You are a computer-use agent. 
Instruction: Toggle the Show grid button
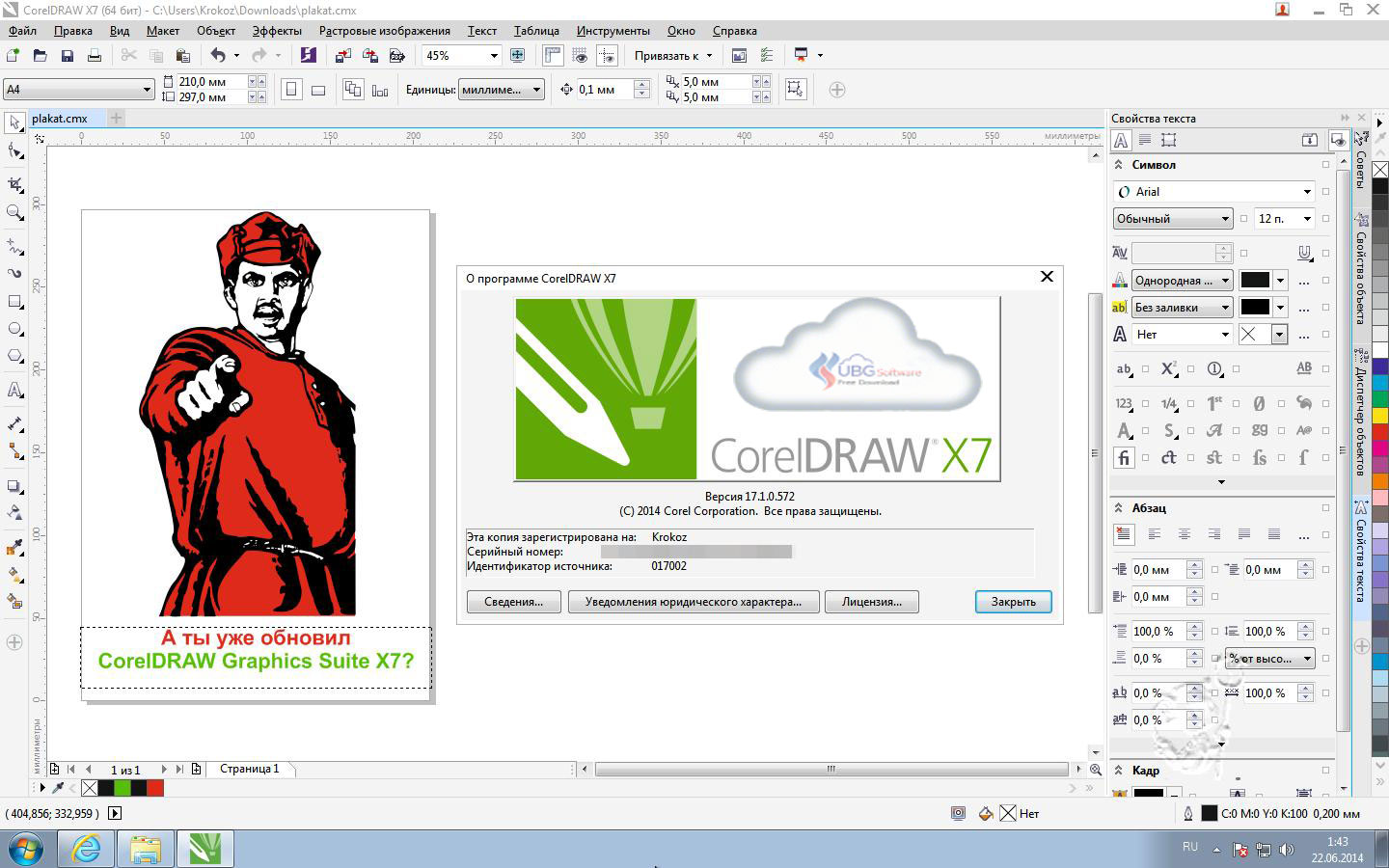[x=580, y=55]
